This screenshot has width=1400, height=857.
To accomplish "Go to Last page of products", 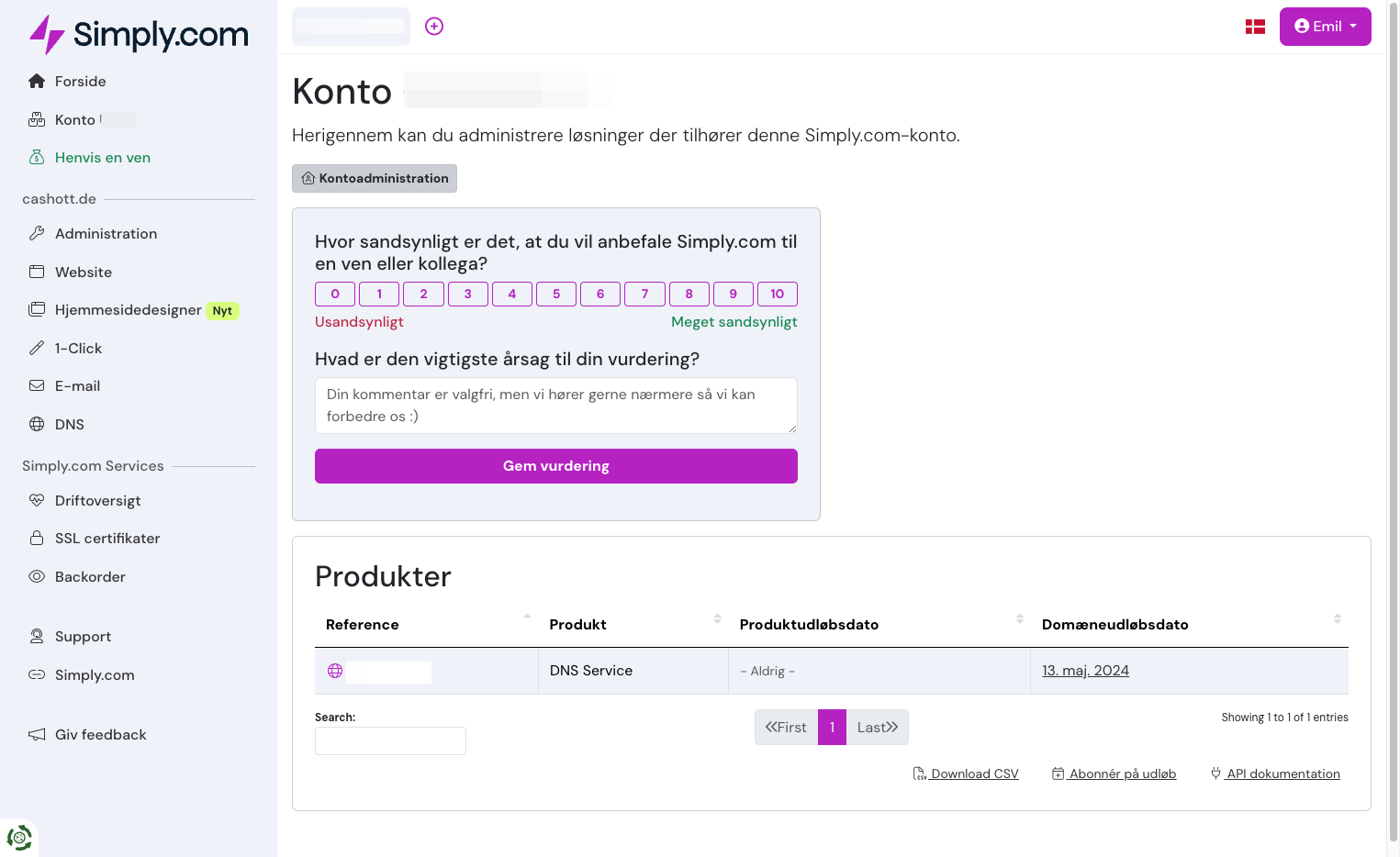I will pos(878,728).
